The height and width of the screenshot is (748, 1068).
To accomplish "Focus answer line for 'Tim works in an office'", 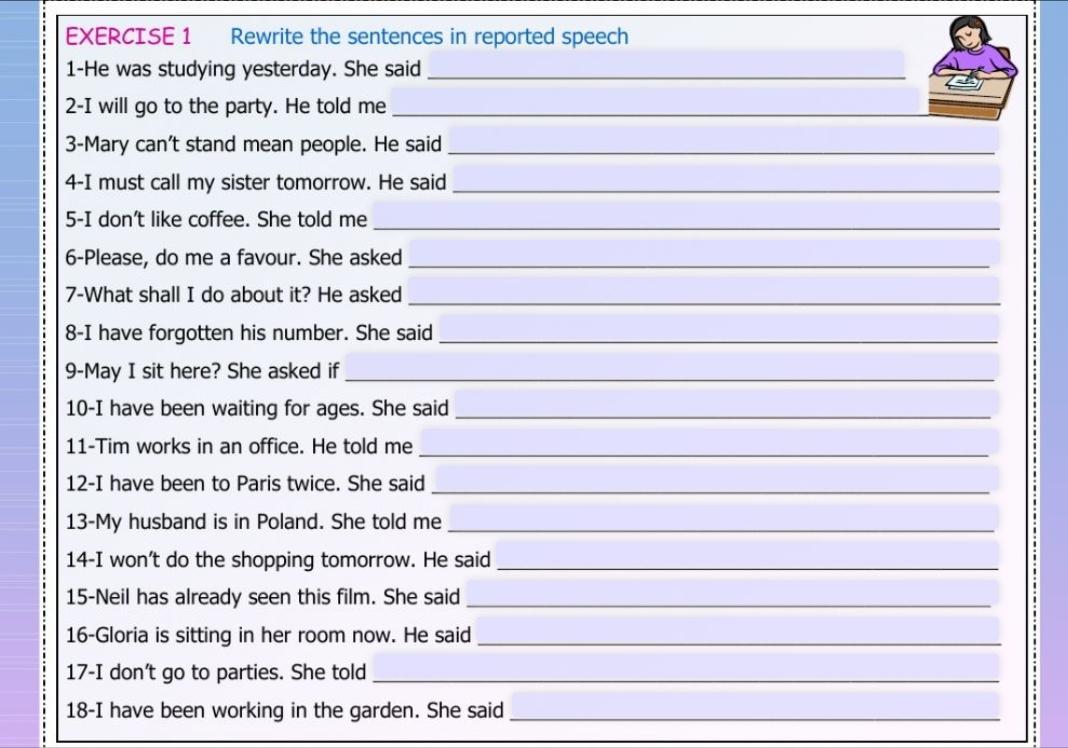I will point(709,442).
